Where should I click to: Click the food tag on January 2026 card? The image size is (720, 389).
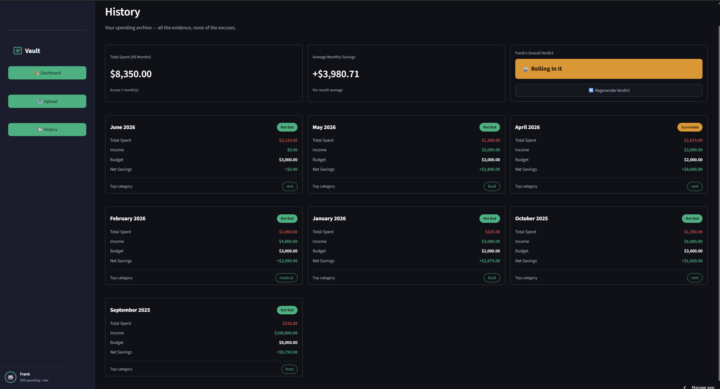492,278
